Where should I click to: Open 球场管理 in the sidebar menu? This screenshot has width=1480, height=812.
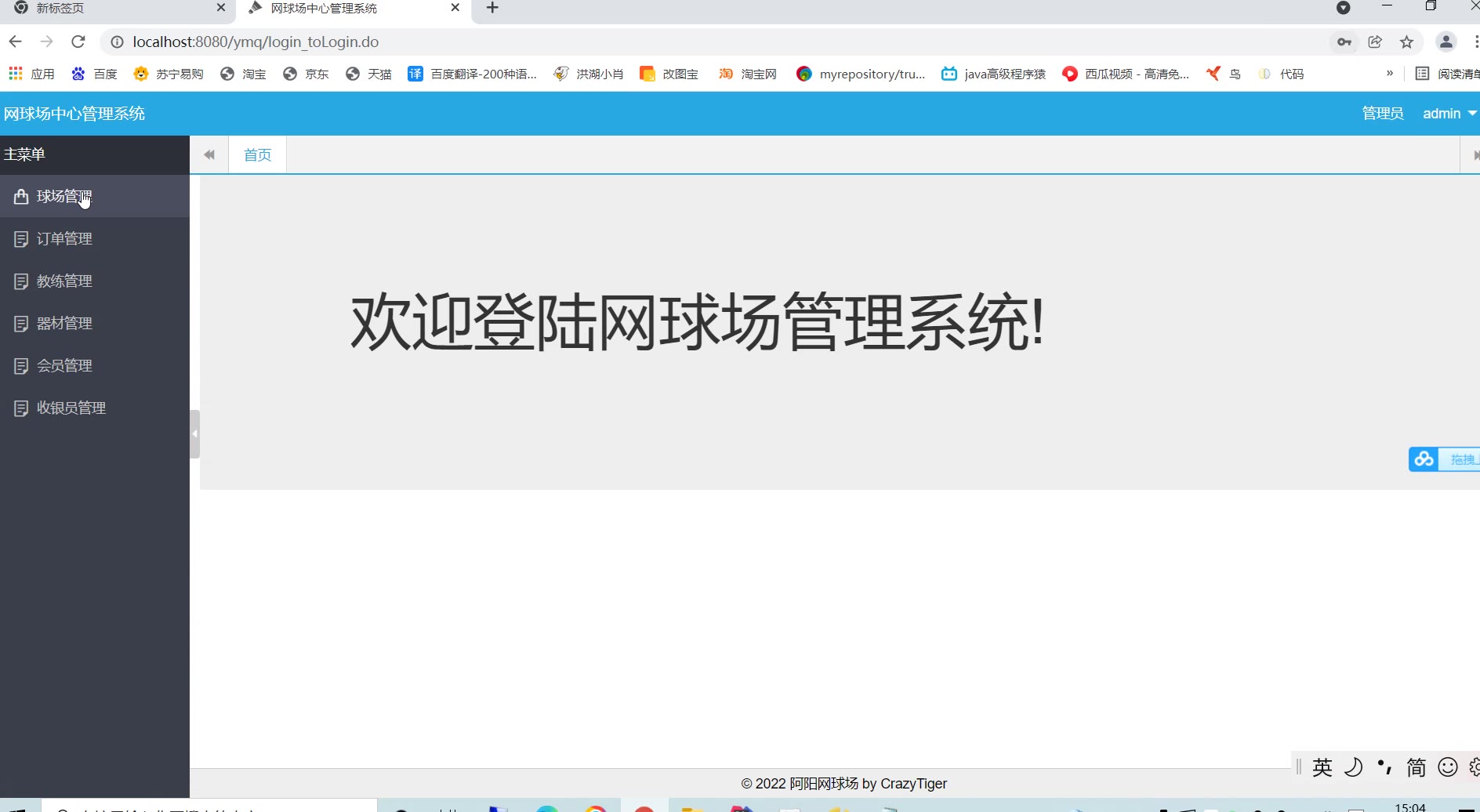coord(94,196)
